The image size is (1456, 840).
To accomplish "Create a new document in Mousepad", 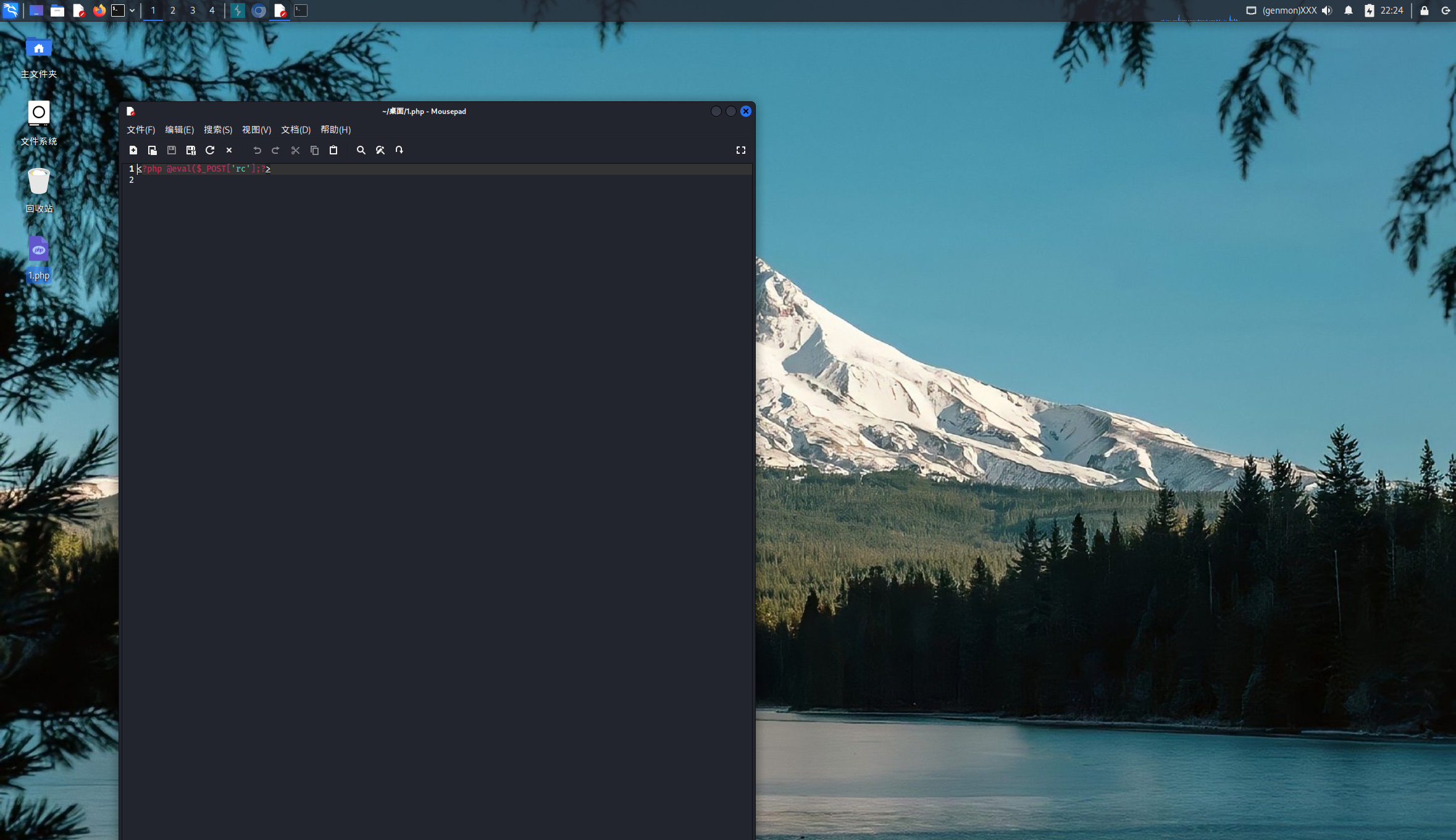I will (133, 150).
